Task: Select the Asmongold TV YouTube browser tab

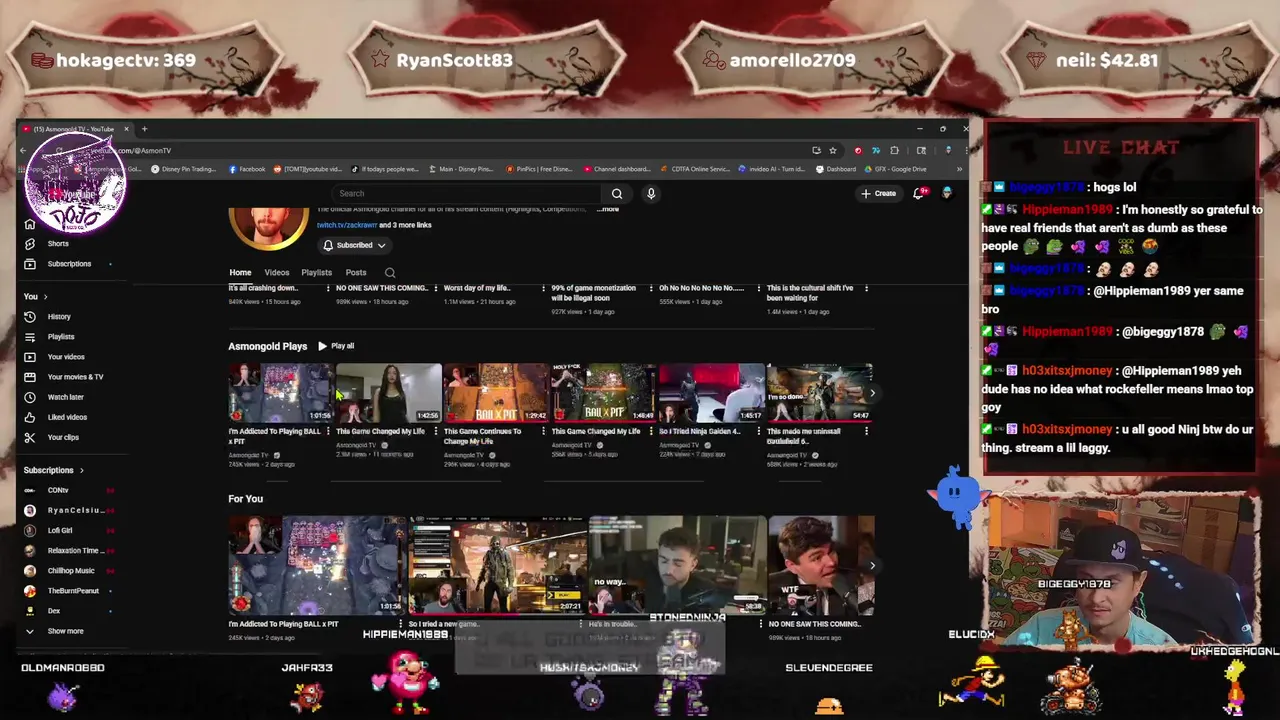Action: (x=75, y=129)
